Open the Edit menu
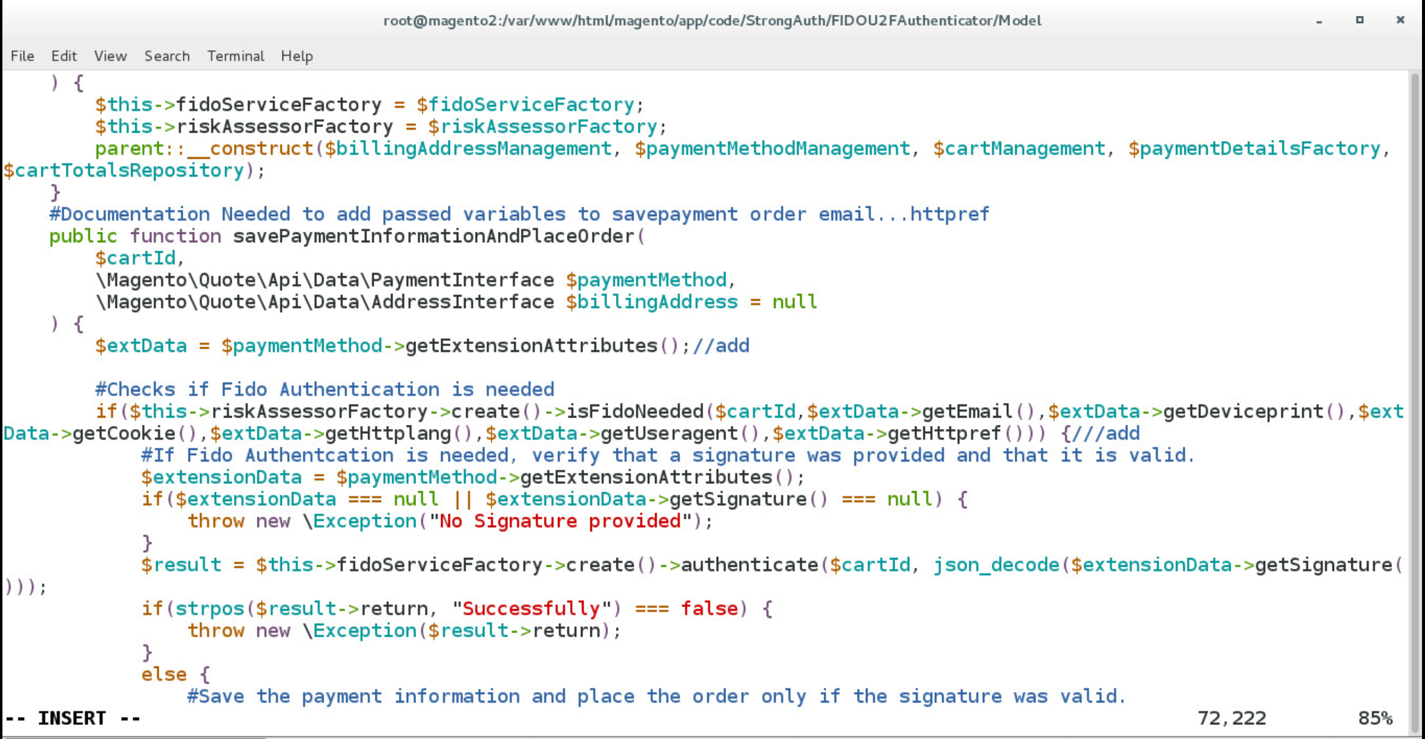The height and width of the screenshot is (739, 1425). coord(64,56)
